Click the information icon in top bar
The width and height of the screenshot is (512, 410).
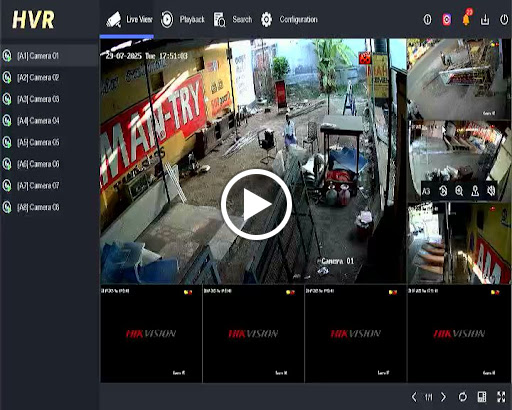[427, 20]
